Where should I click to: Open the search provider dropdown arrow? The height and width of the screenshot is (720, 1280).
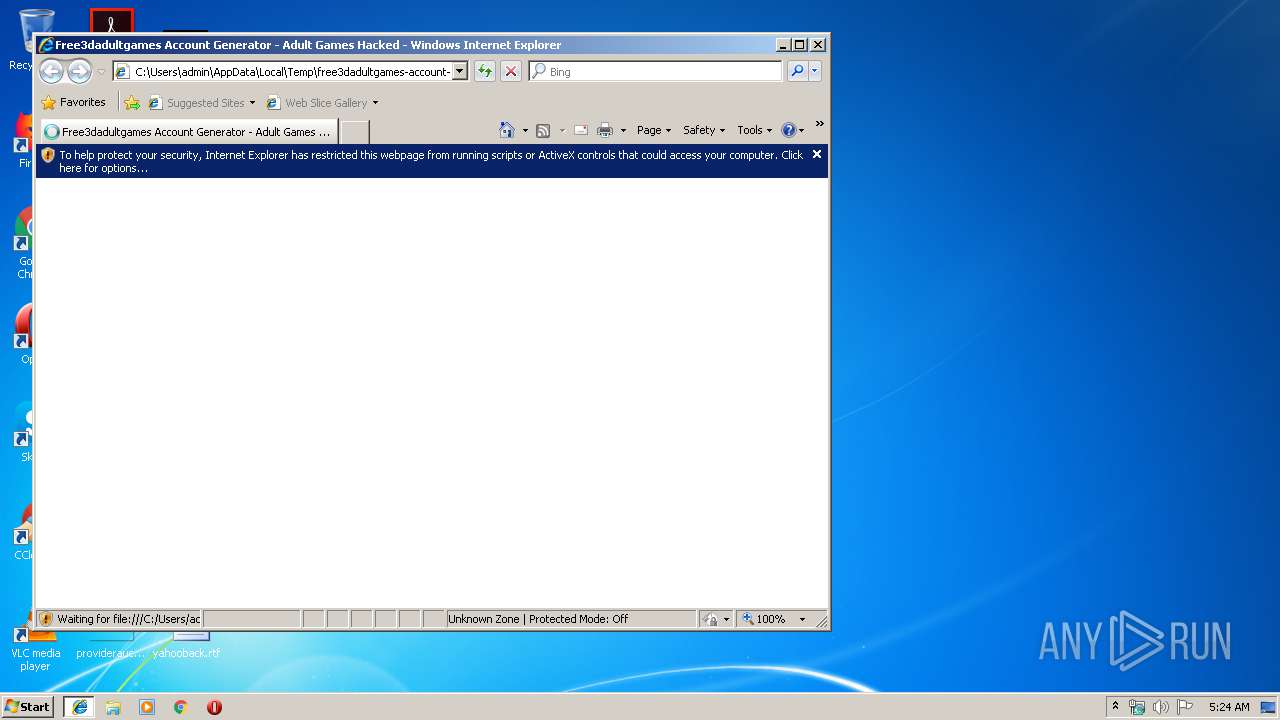815,71
